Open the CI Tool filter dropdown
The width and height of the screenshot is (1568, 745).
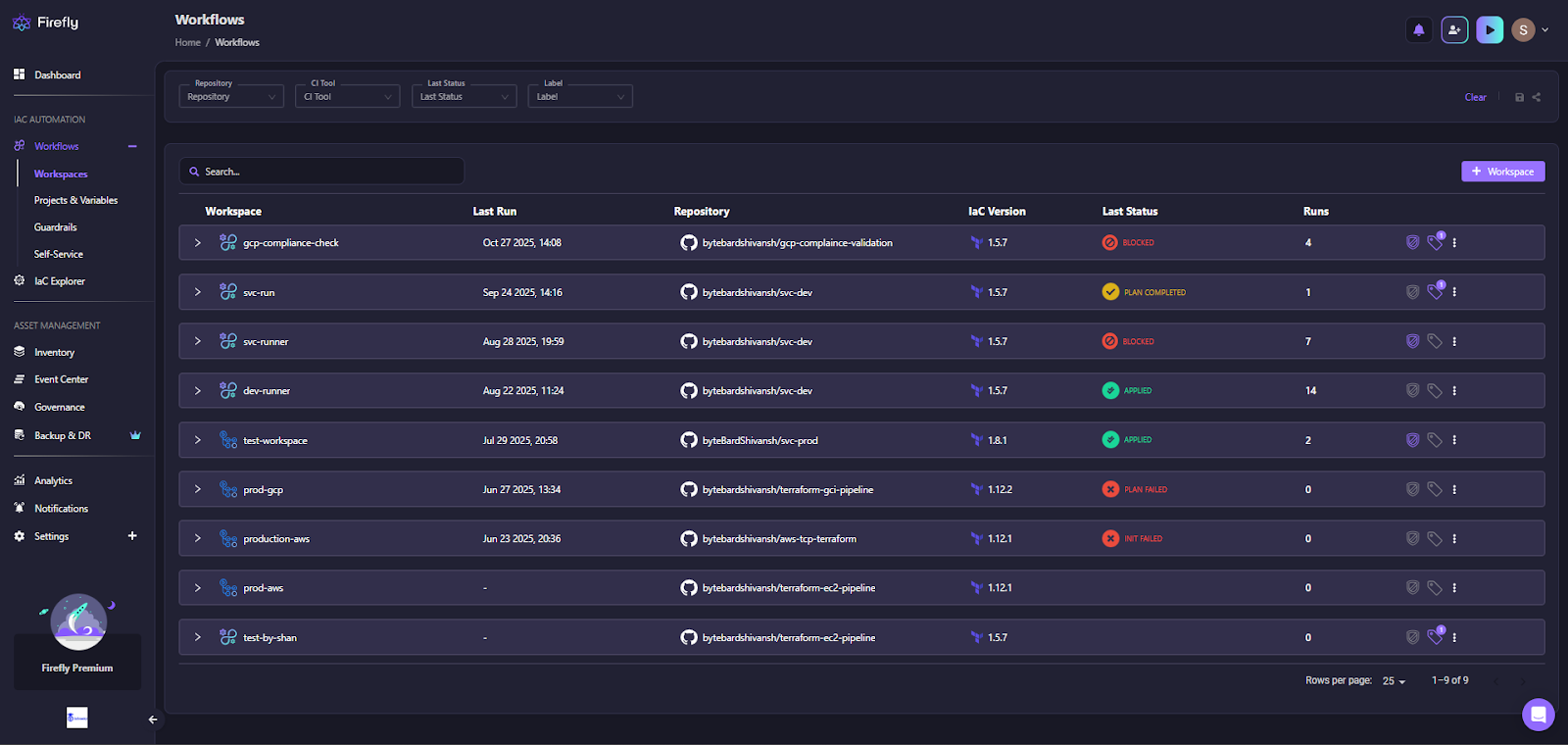pyautogui.click(x=347, y=96)
